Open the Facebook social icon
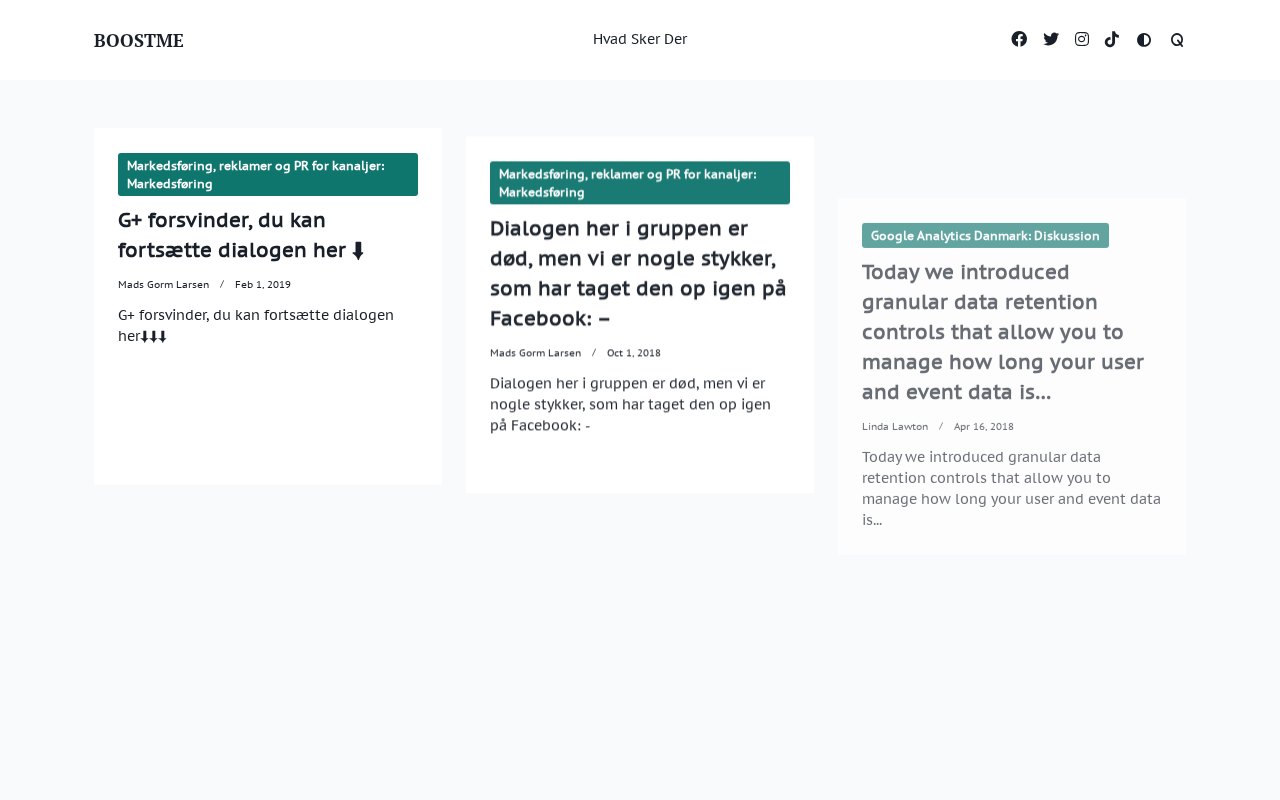This screenshot has width=1280, height=800. click(1019, 39)
